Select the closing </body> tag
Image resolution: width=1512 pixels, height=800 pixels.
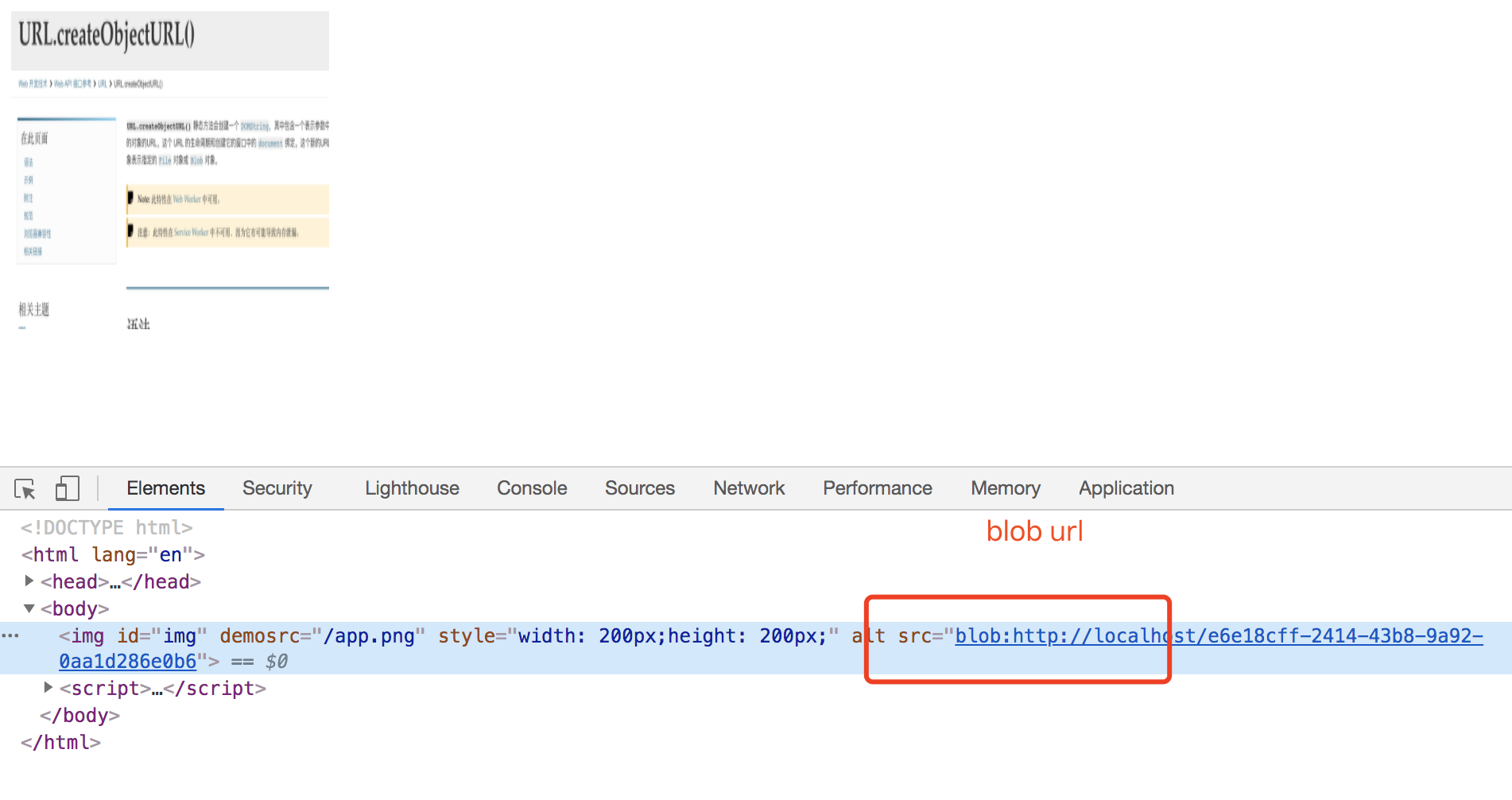pos(79,716)
